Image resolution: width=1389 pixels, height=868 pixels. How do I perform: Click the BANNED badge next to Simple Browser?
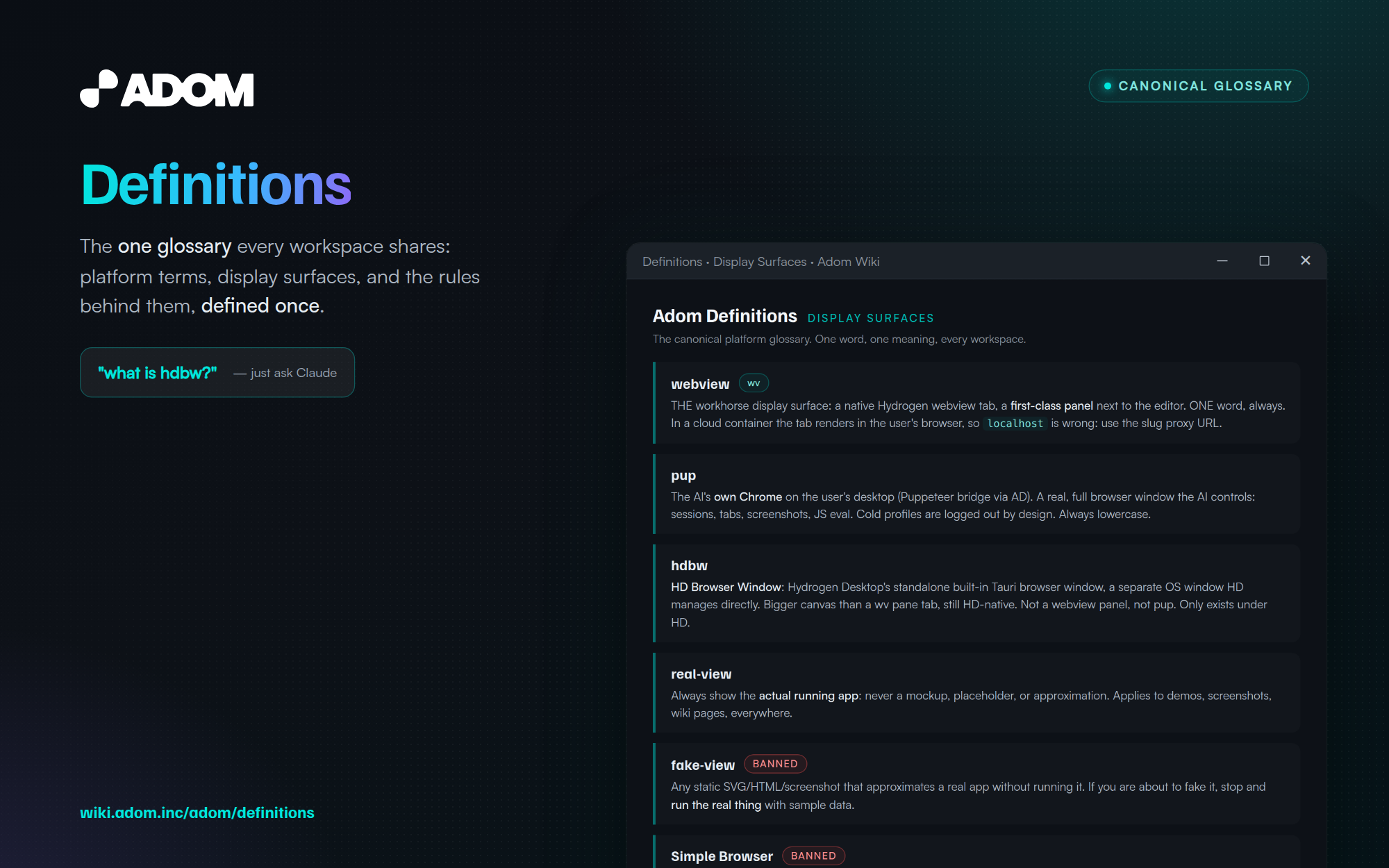pos(813,856)
